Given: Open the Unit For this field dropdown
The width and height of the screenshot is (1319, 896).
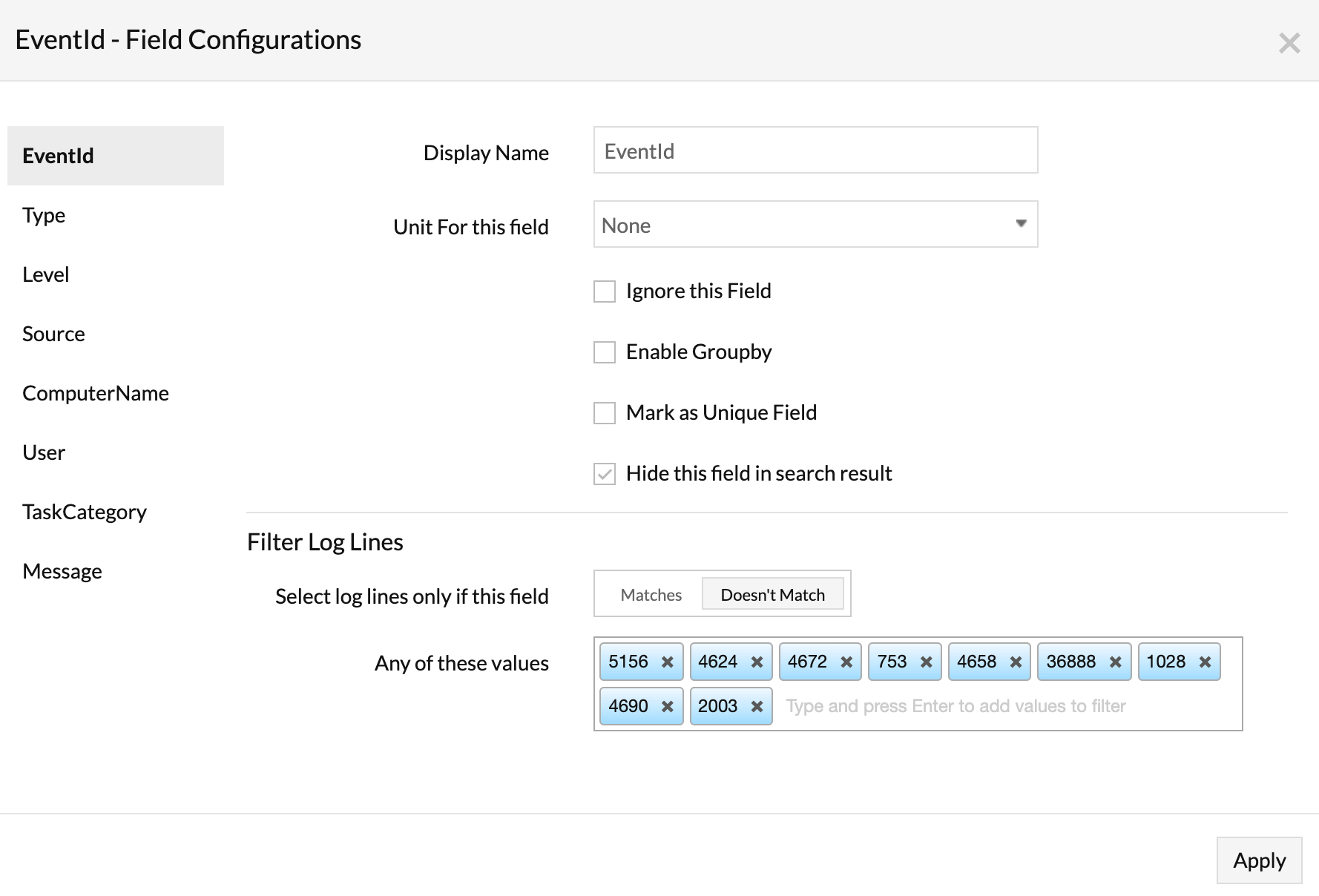Looking at the screenshot, I should point(815,225).
